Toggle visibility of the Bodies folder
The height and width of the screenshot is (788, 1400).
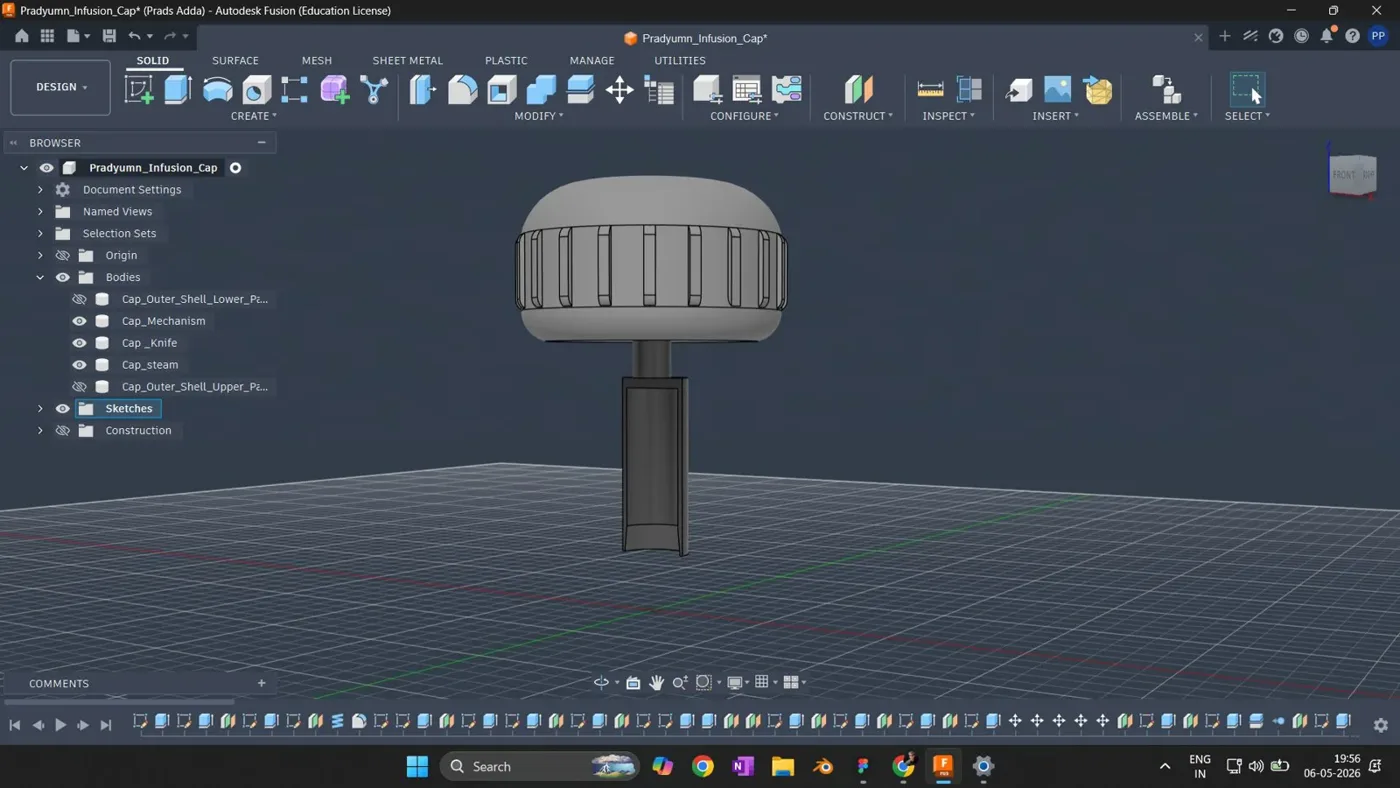pos(62,277)
